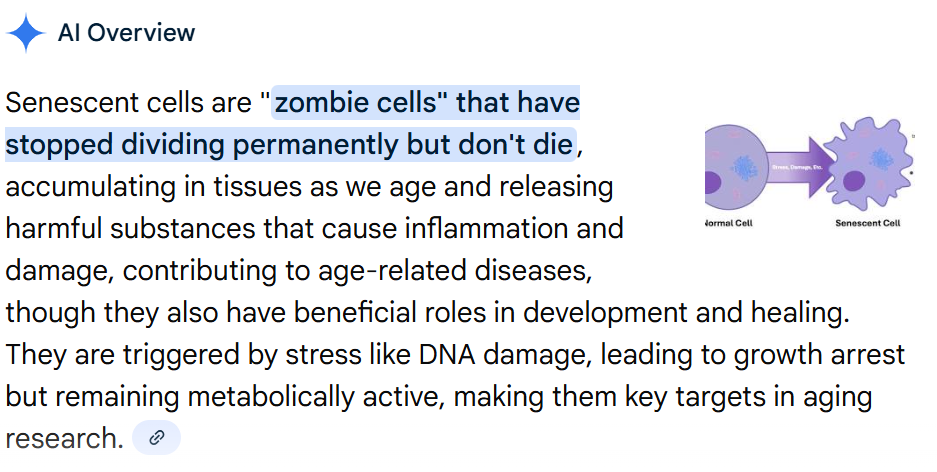Click the word "research." ending the overview

click(64, 438)
